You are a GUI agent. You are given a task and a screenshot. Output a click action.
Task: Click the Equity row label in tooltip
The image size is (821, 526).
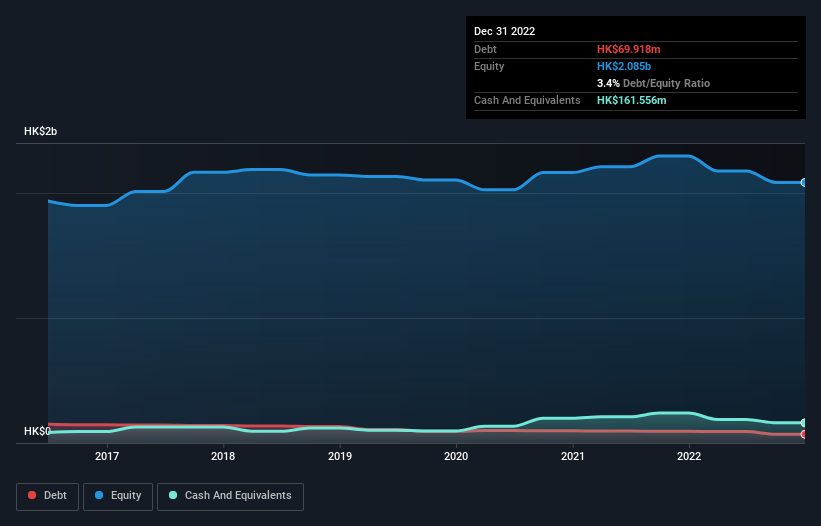tap(489, 66)
